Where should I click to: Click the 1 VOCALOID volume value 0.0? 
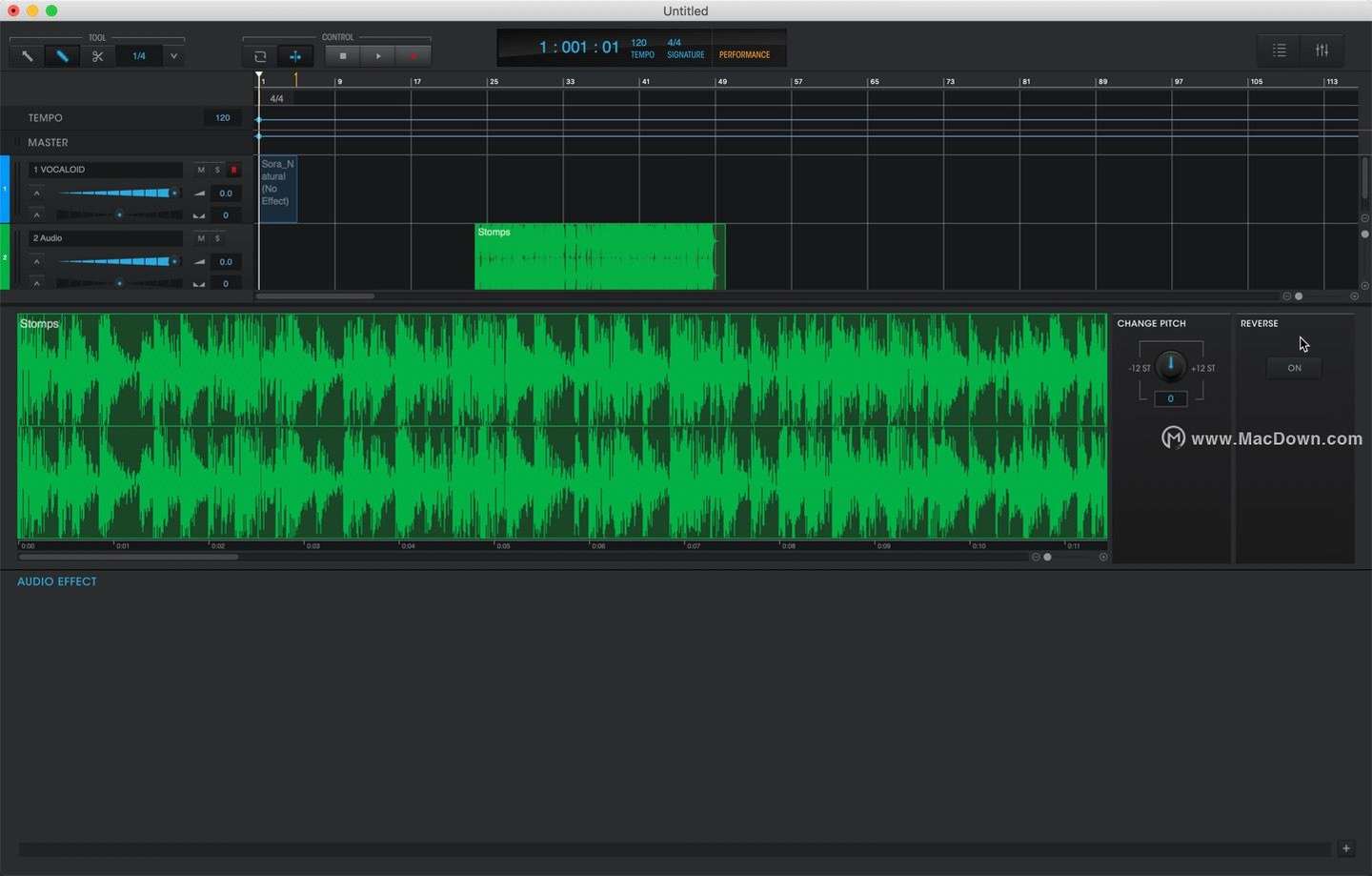point(226,194)
